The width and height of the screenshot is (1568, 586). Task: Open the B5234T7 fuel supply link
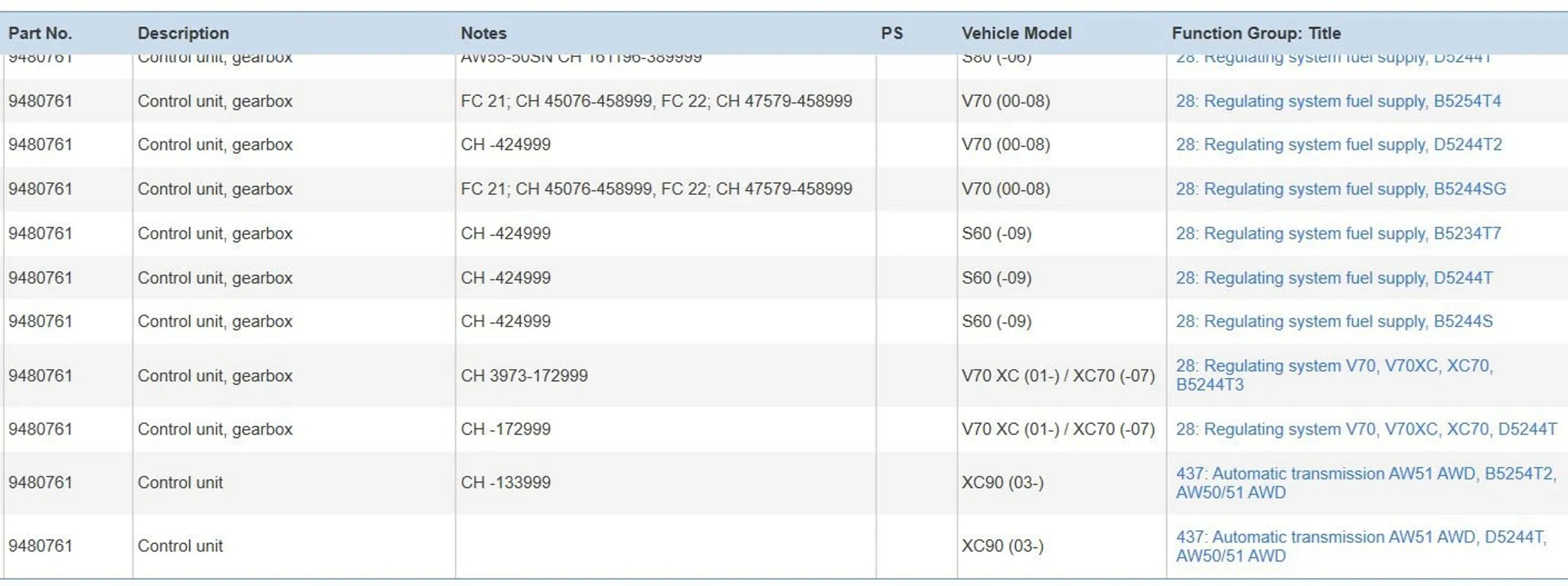(x=1338, y=233)
